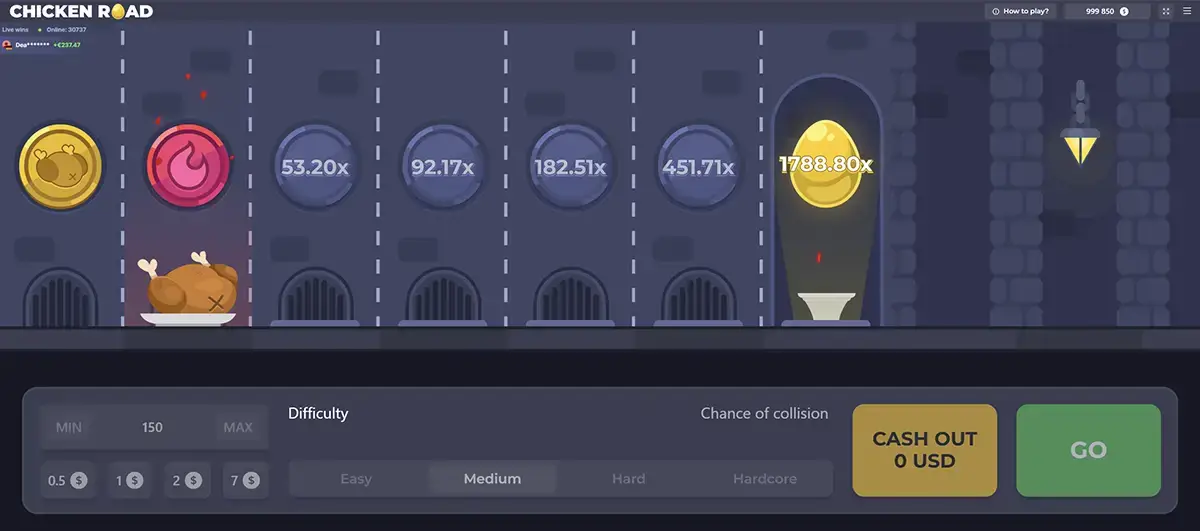Select the 92.17x multiplier coin
The height and width of the screenshot is (531, 1200).
tap(442, 167)
